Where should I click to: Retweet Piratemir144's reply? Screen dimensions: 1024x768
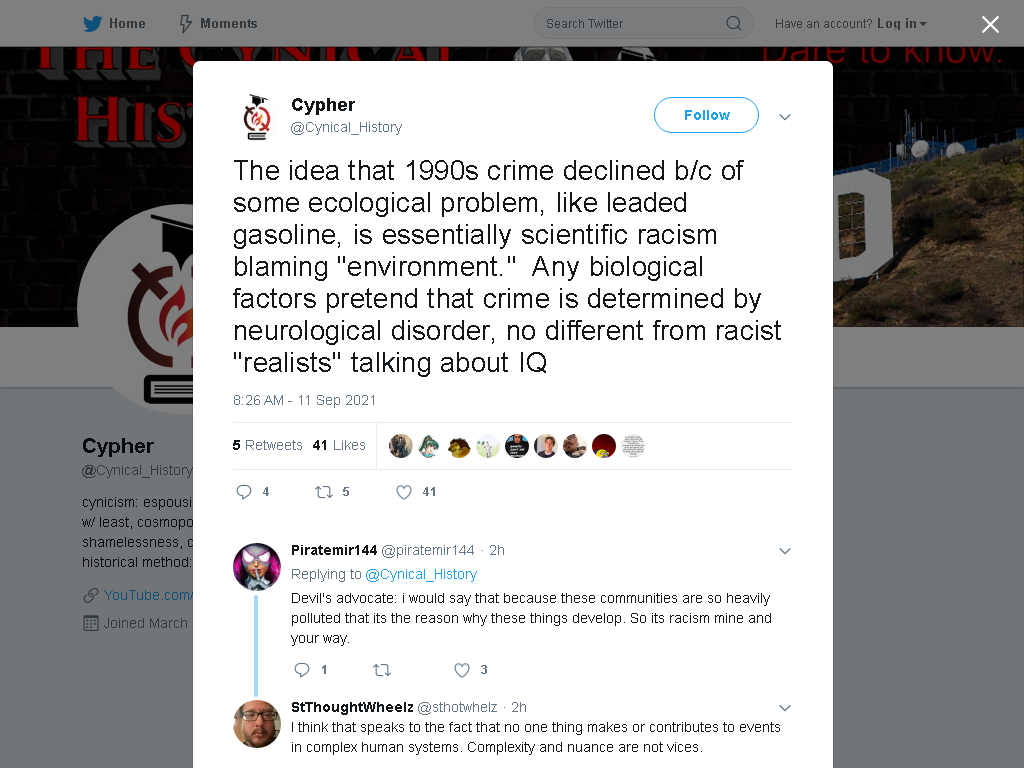(x=381, y=670)
